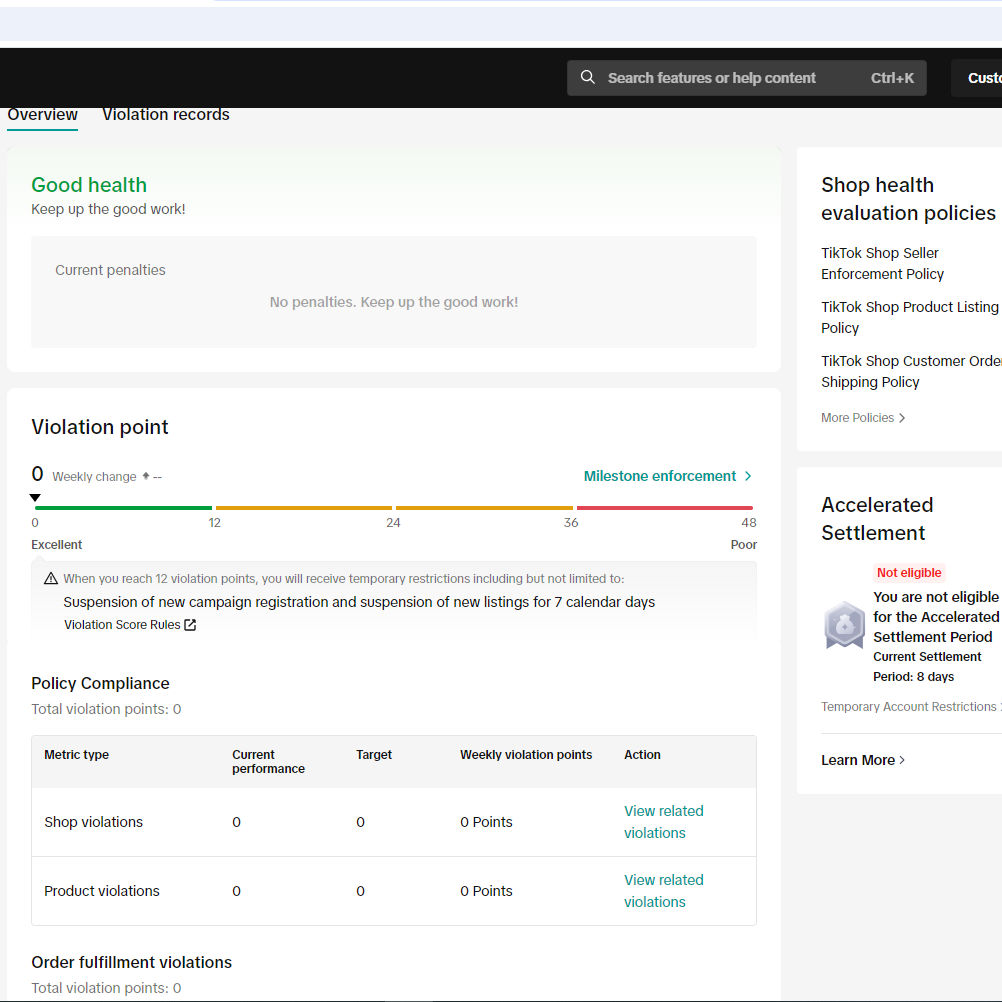This screenshot has width=1002, height=1002.
Task: Open Milestone enforcement details
Action: (x=667, y=476)
